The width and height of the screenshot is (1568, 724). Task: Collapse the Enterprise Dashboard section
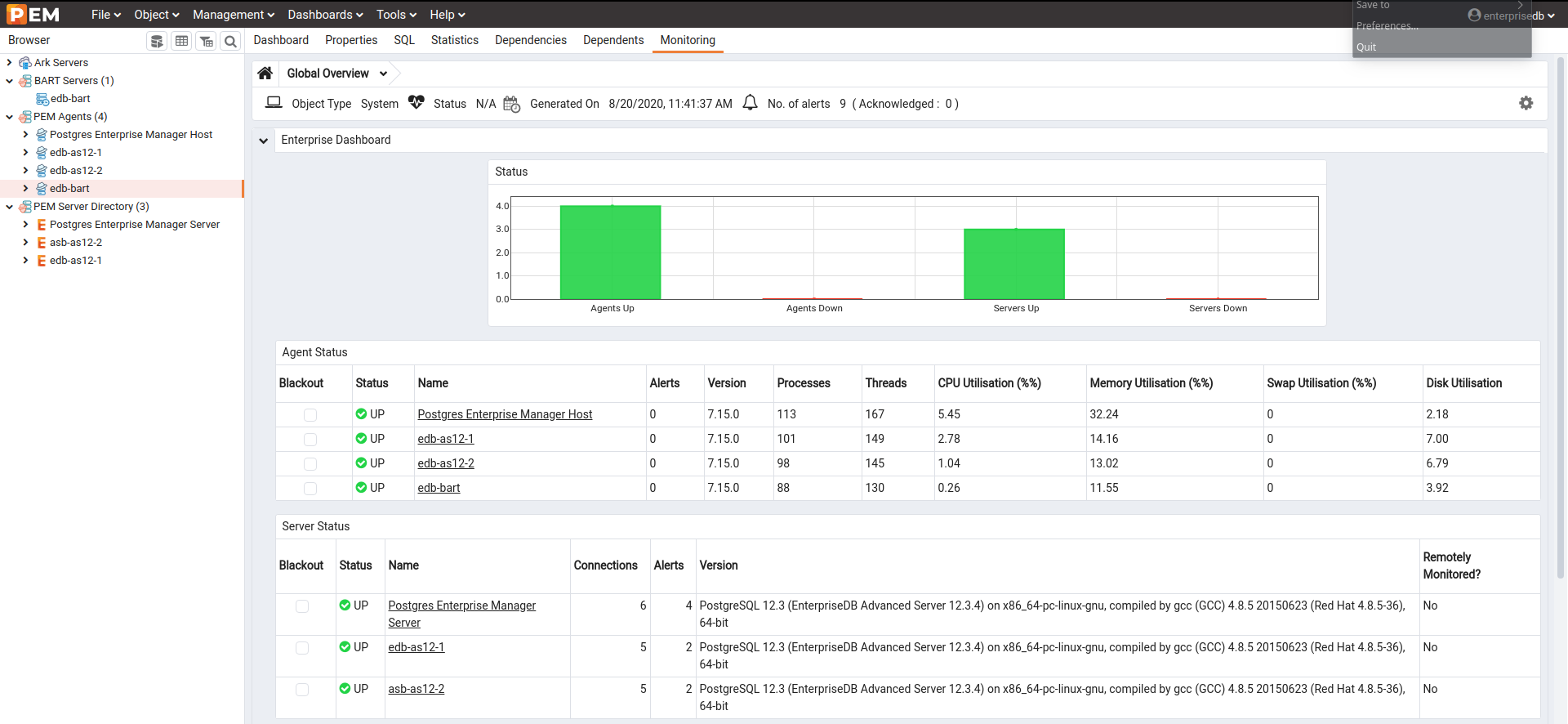(x=263, y=141)
